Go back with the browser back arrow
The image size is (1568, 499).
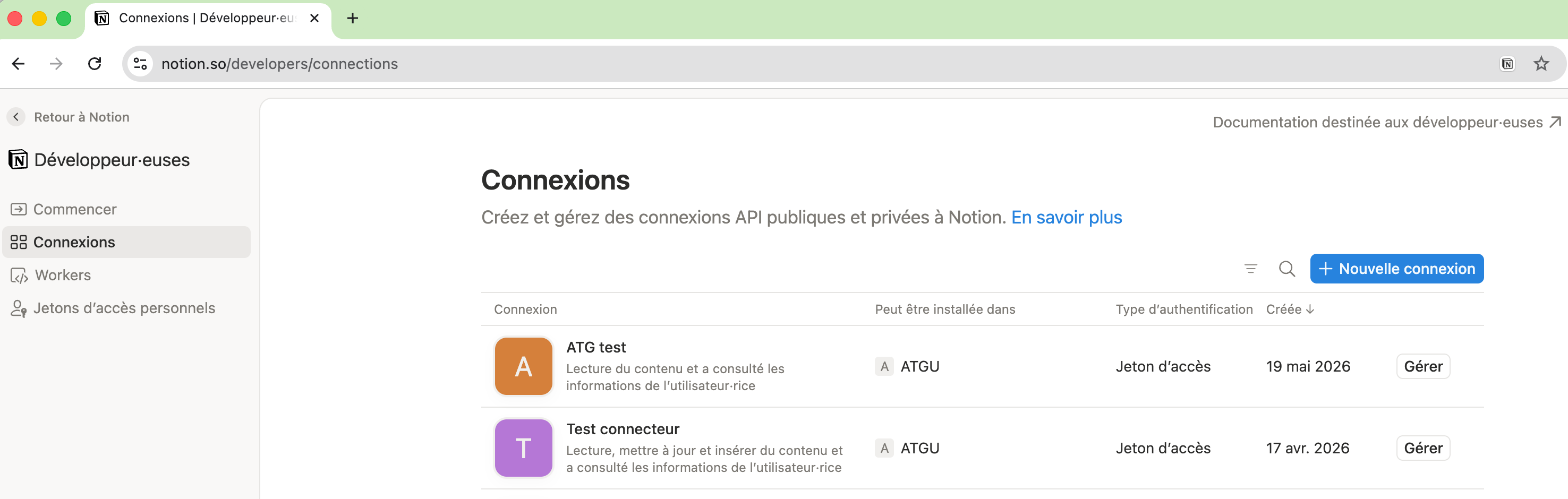coord(18,63)
